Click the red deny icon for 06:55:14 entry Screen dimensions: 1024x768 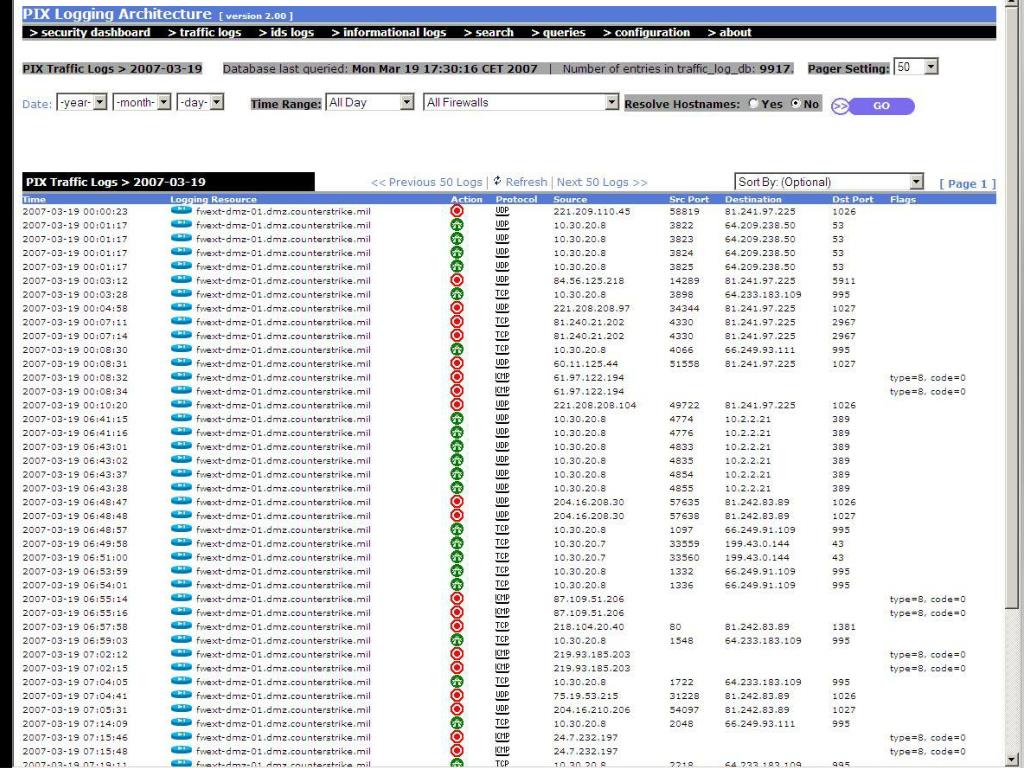[x=457, y=599]
